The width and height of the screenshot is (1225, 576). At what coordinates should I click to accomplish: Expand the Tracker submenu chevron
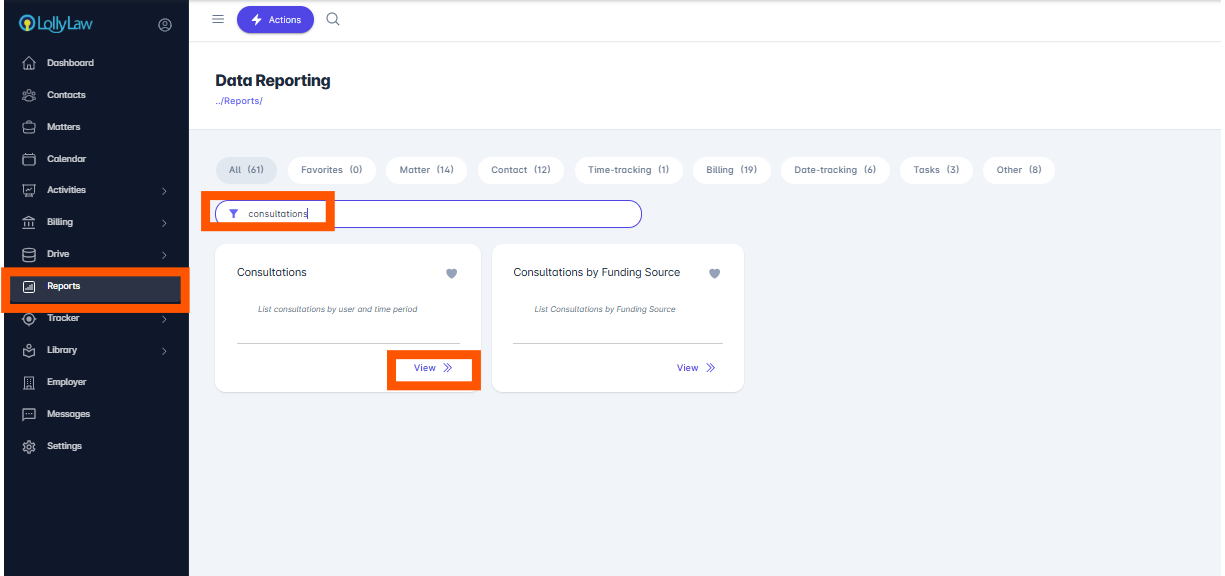[x=164, y=319]
